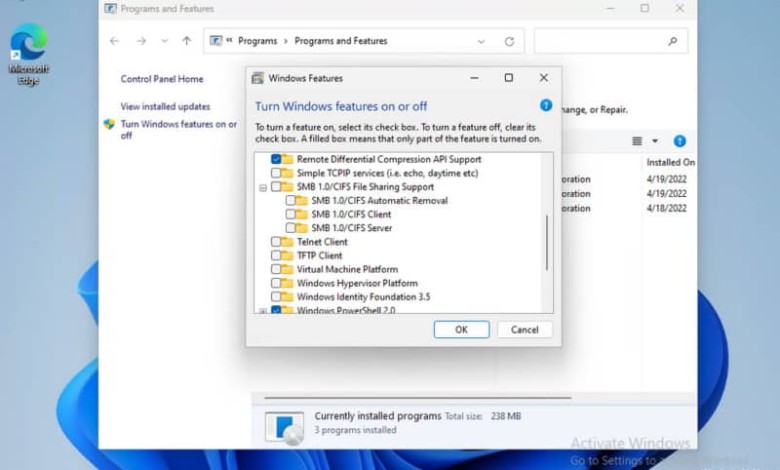The height and width of the screenshot is (470, 780).
Task: Select Virtual Machine Platform label
Action: [x=347, y=269]
